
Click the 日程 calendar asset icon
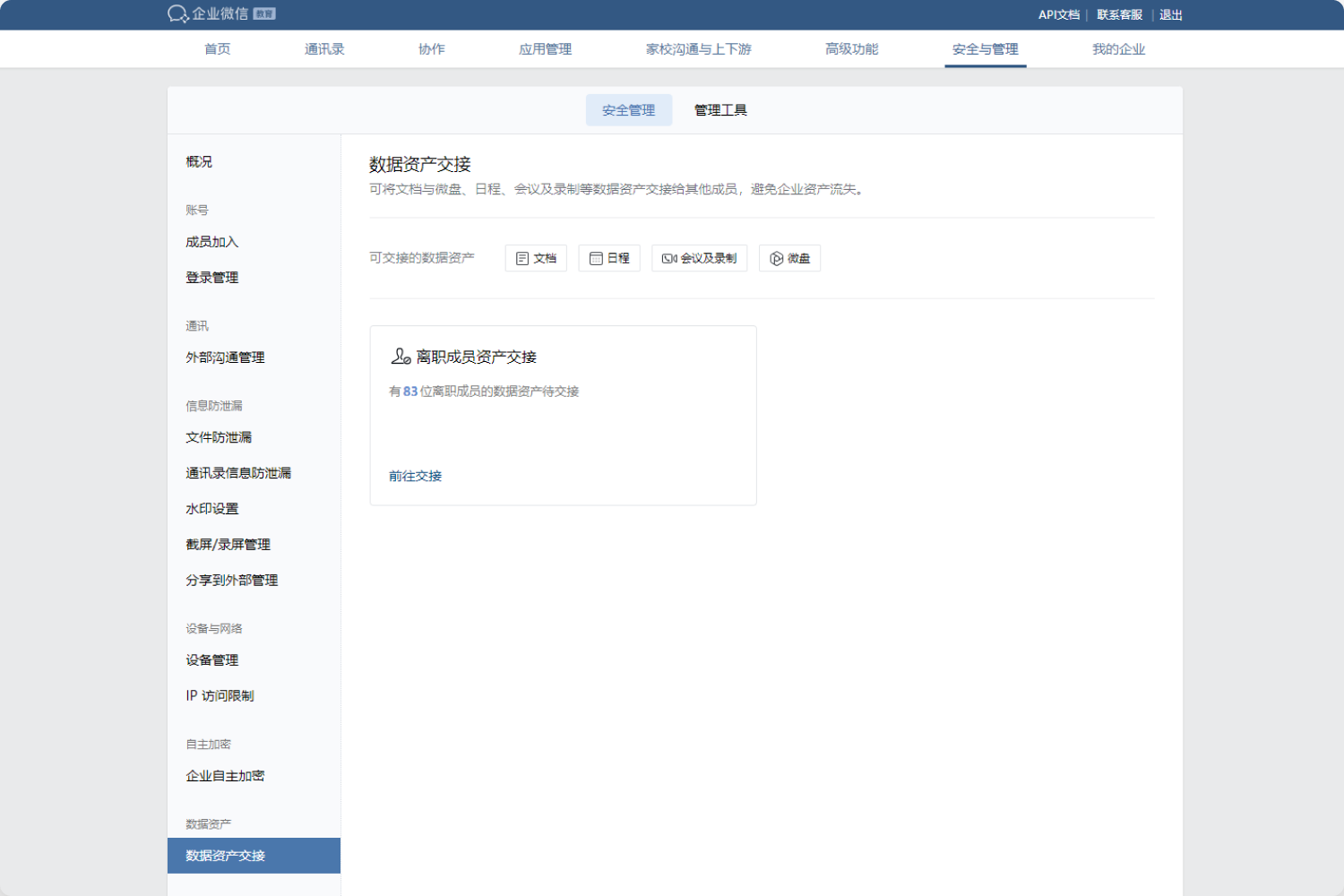[x=596, y=258]
